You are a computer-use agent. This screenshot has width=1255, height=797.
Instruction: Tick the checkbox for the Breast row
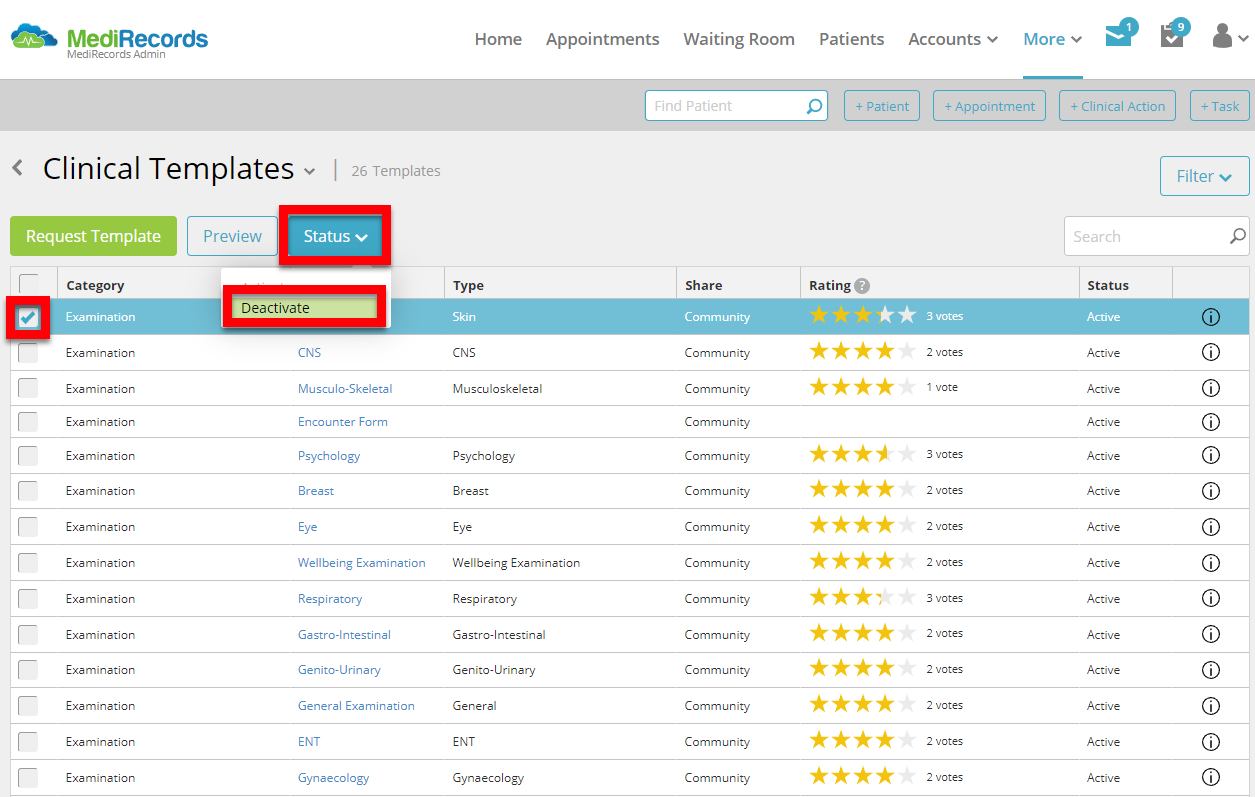[x=28, y=491]
